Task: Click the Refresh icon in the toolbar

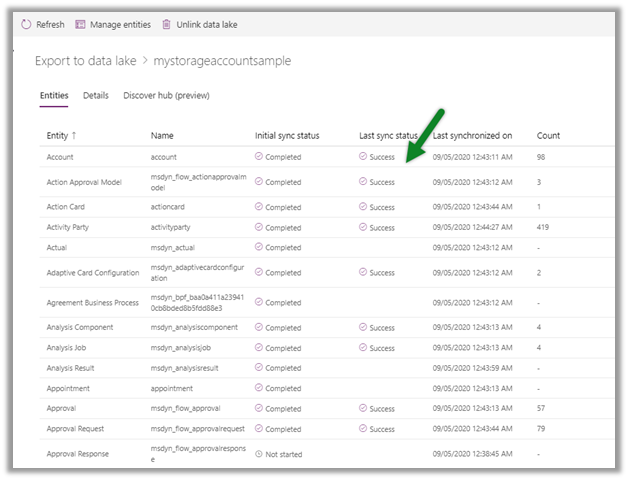Action: coord(26,24)
